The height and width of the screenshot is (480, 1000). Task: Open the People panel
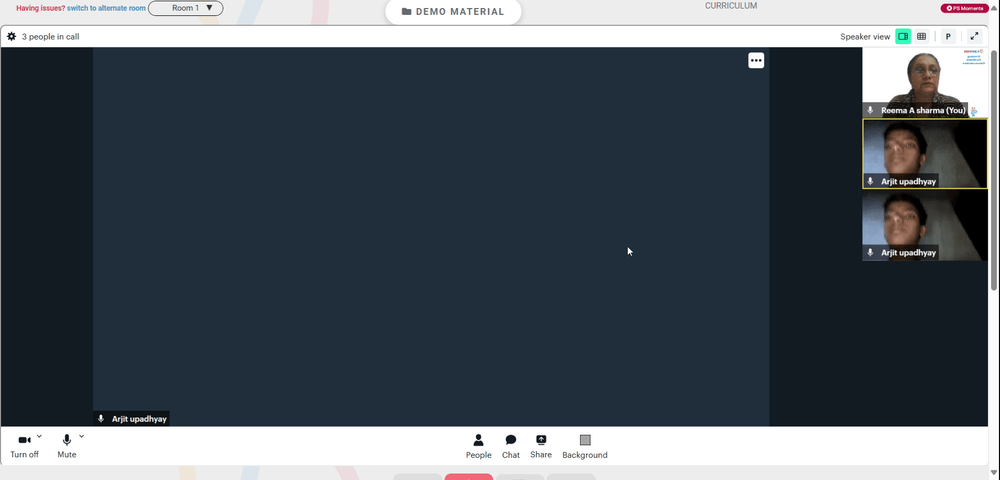pyautogui.click(x=478, y=446)
